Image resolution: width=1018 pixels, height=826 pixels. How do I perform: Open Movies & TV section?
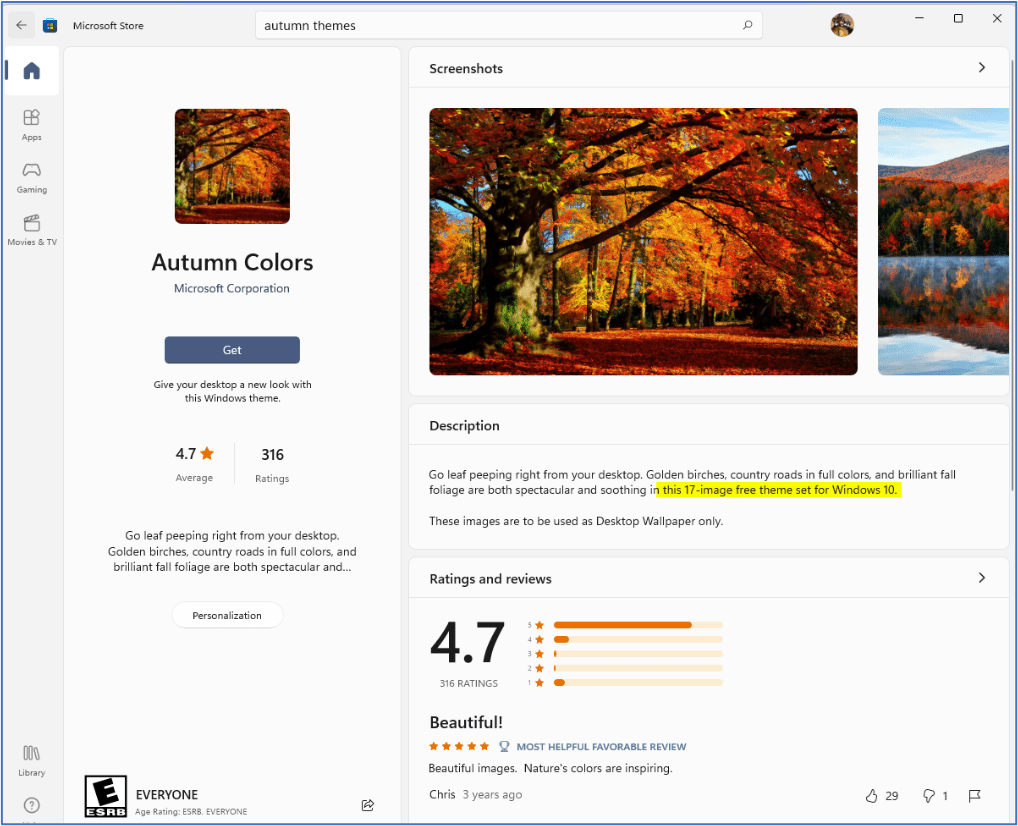click(x=31, y=229)
